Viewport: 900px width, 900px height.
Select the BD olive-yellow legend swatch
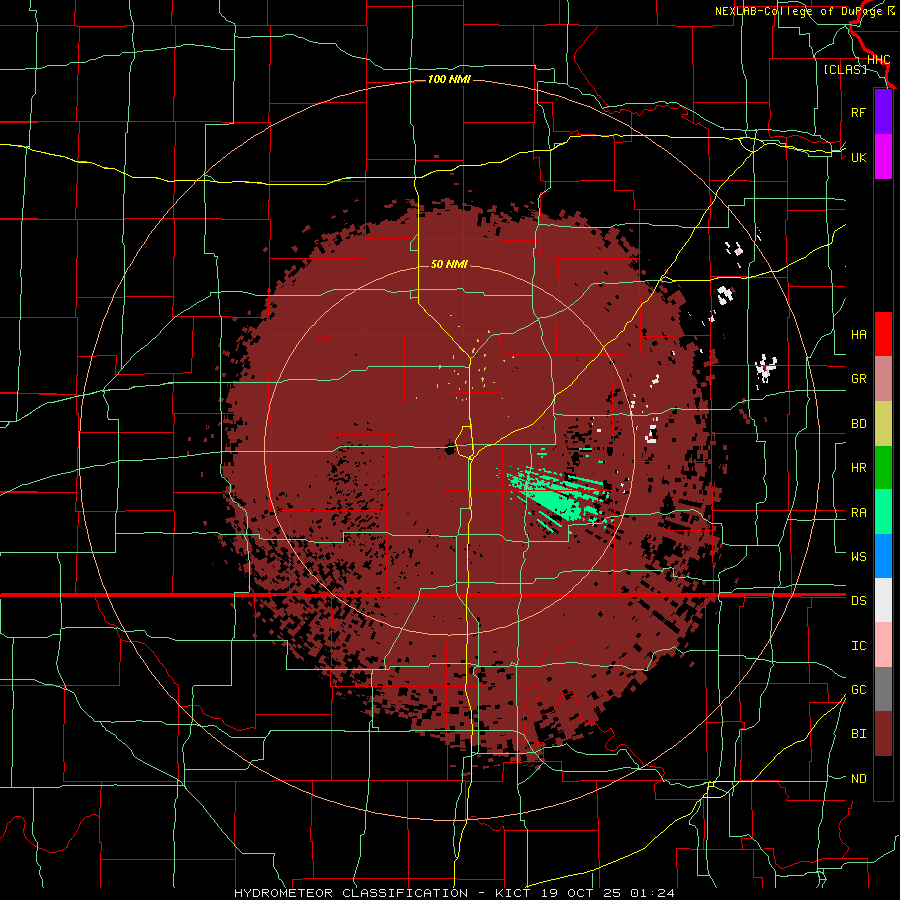883,424
